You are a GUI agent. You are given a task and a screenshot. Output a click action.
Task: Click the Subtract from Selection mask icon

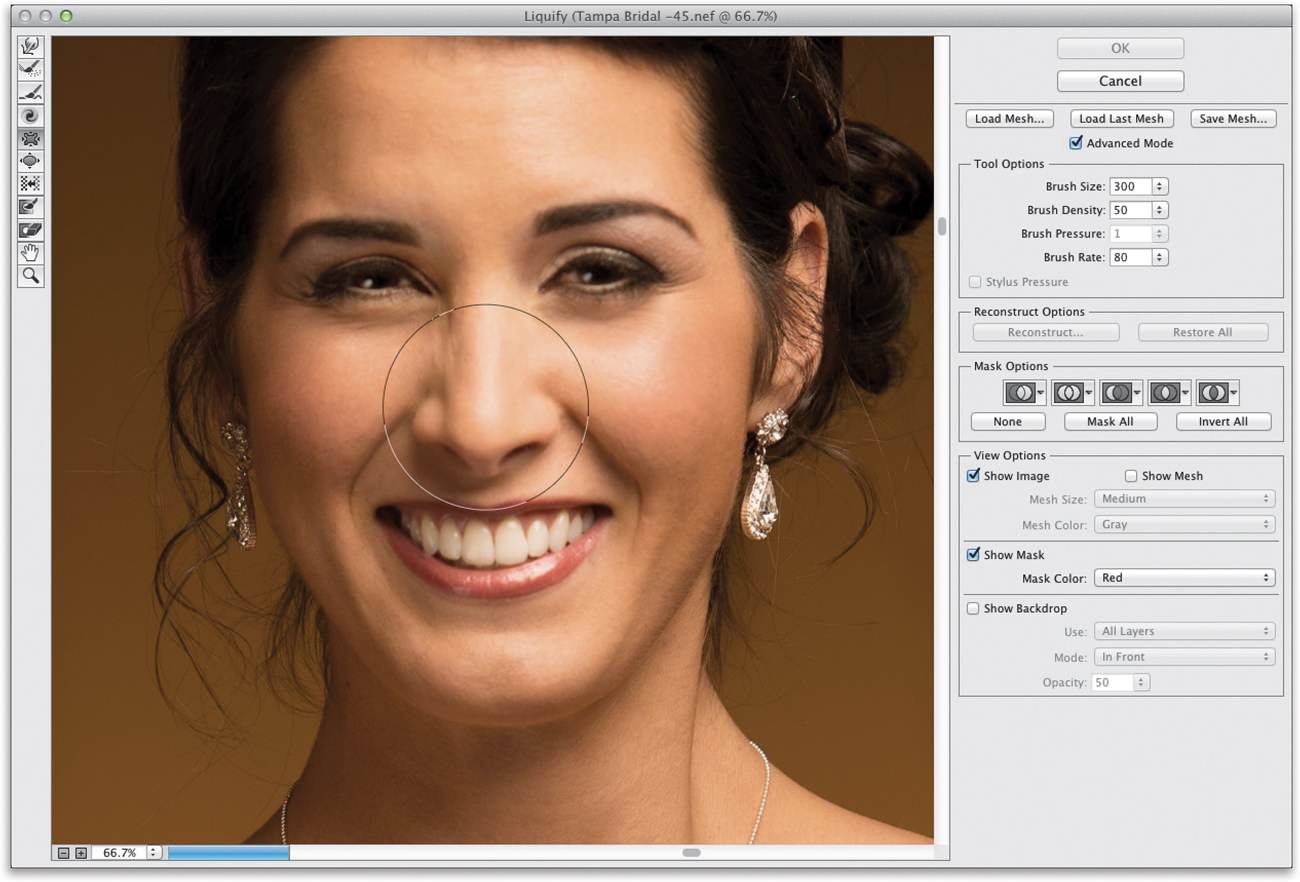pos(1120,392)
